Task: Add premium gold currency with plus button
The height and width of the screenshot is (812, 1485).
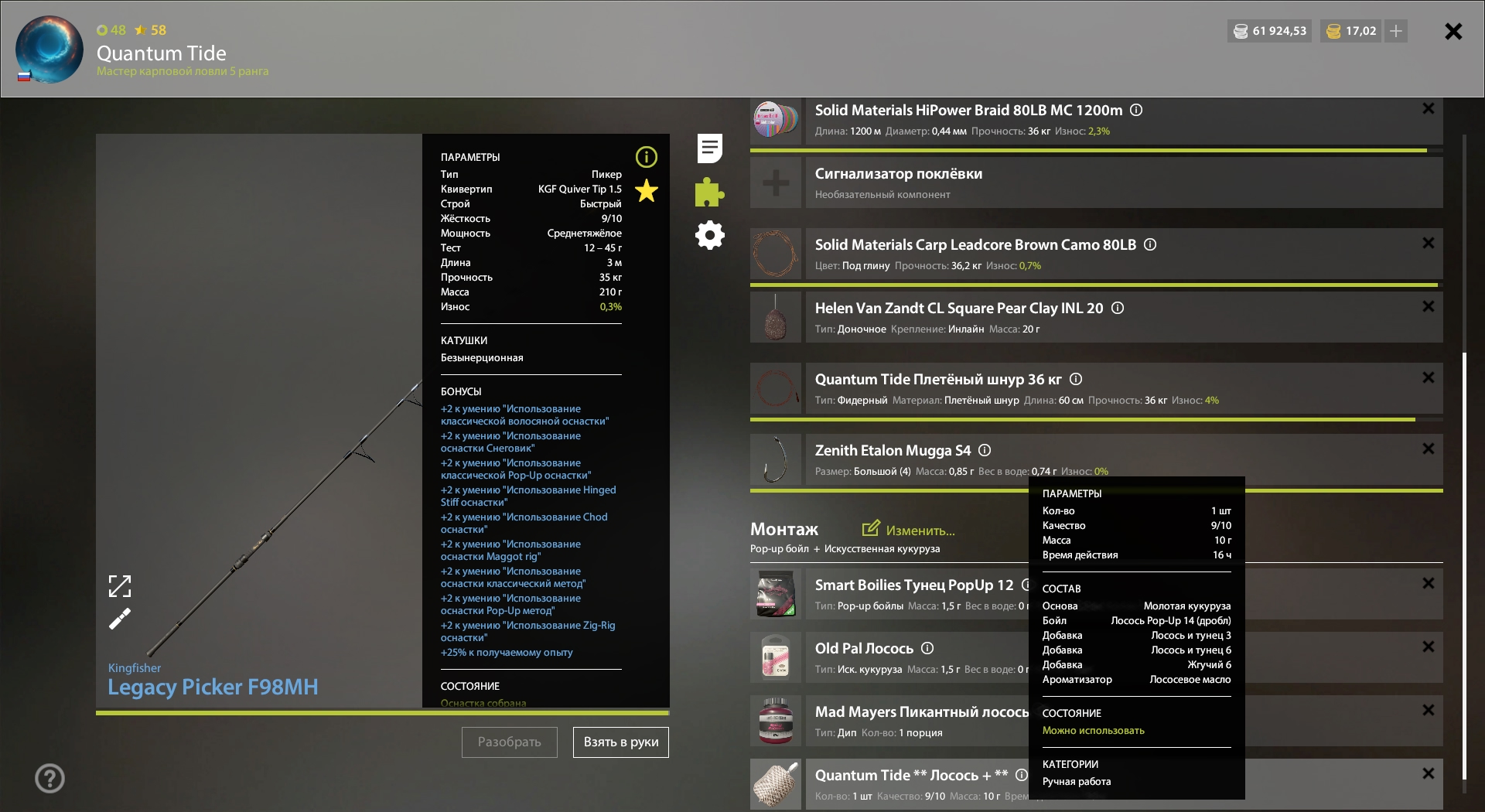Action: (x=1396, y=31)
